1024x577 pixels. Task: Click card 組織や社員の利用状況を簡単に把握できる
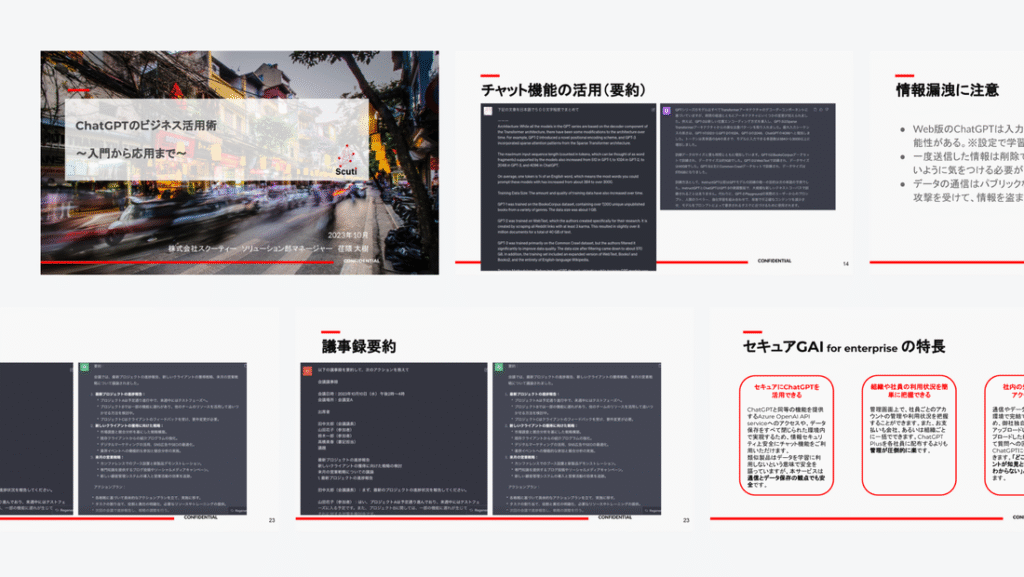tap(909, 435)
